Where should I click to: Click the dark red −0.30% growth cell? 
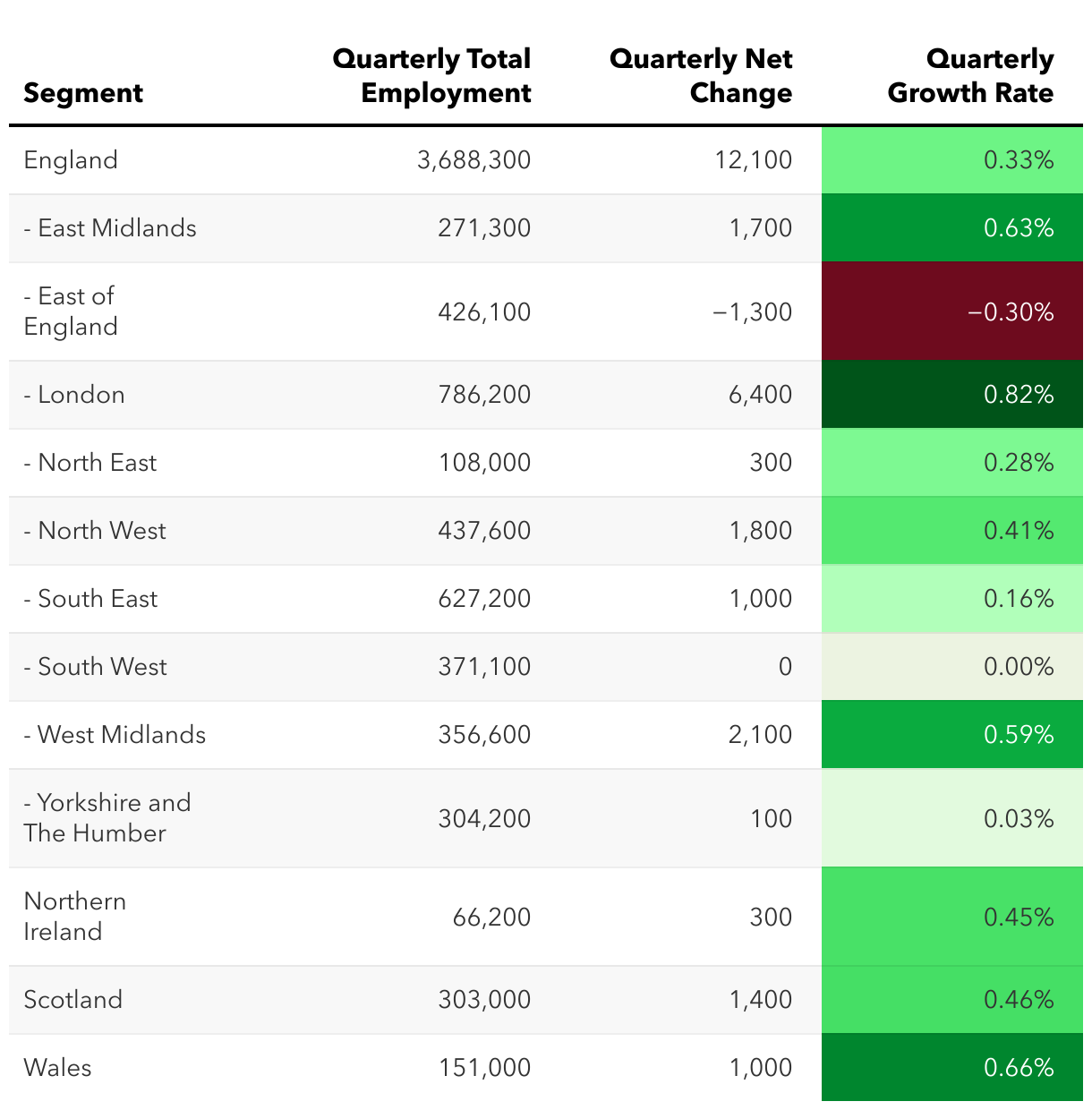[x=951, y=312]
